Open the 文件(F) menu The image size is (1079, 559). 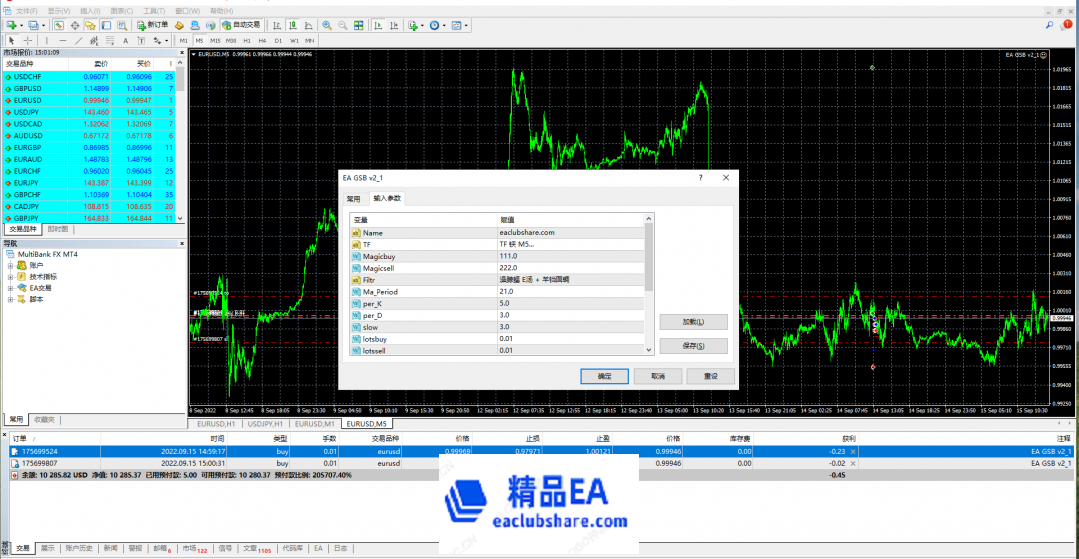coord(27,11)
